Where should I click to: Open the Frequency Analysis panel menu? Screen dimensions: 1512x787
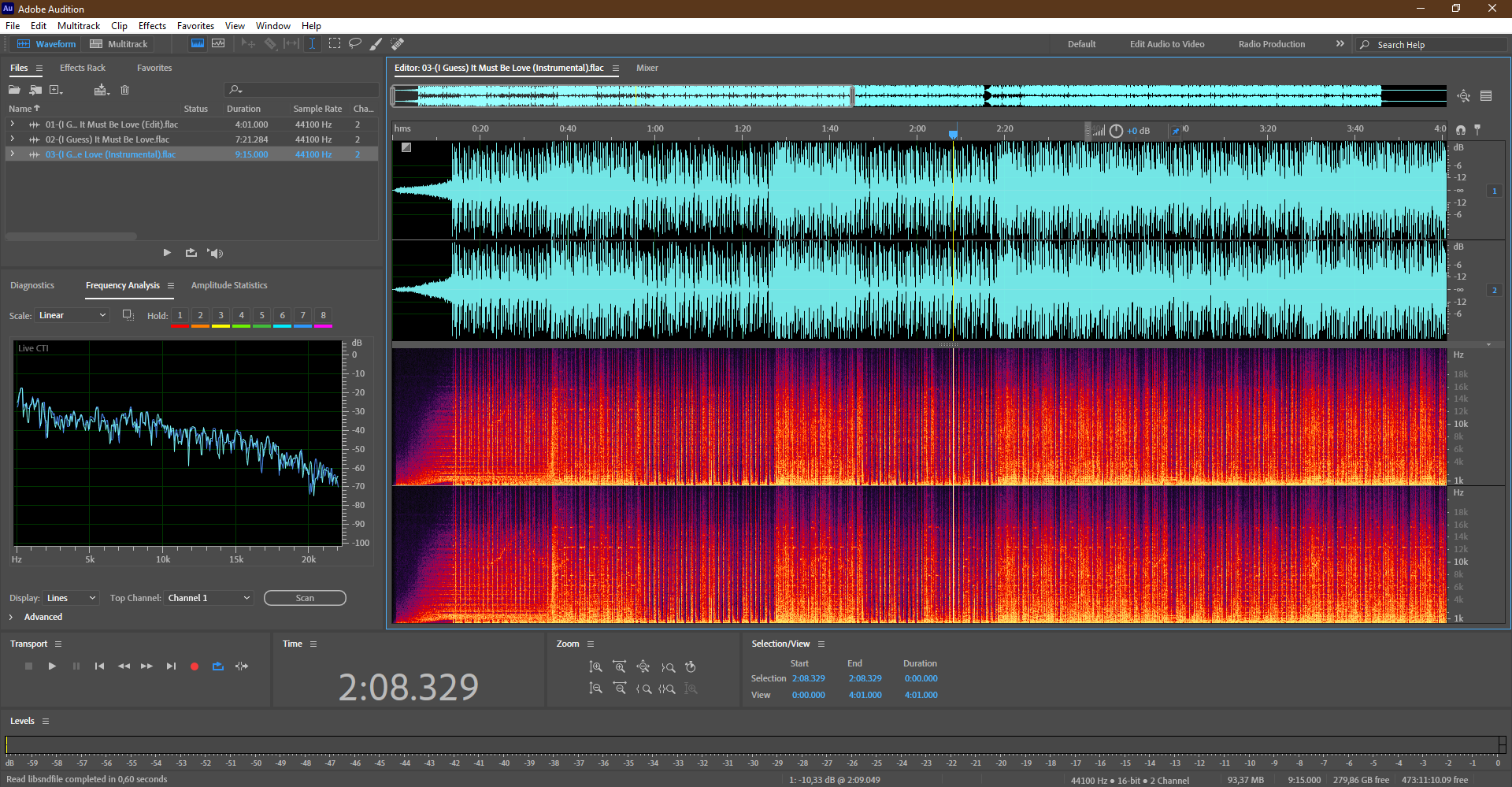click(x=171, y=285)
